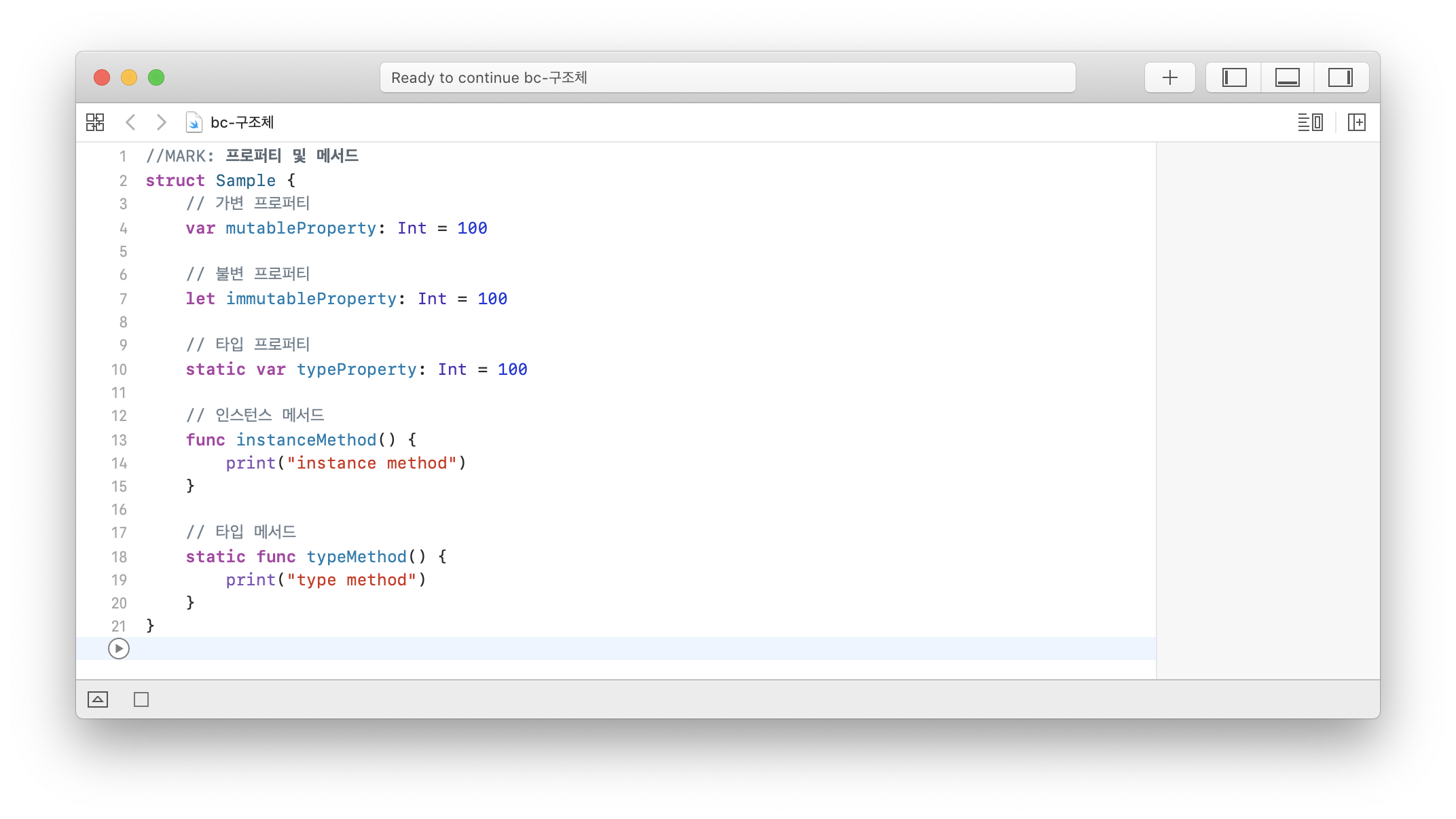Click the Swift playground file icon
Viewport: 1456px width, 819px height.
point(194,122)
